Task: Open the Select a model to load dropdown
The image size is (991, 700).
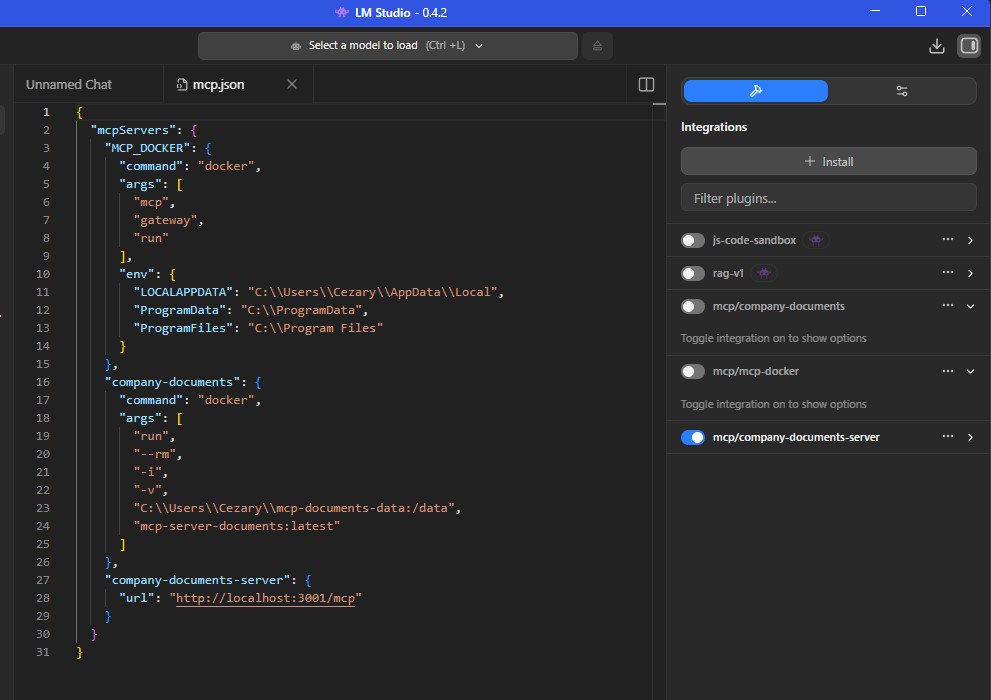Action: (x=387, y=46)
